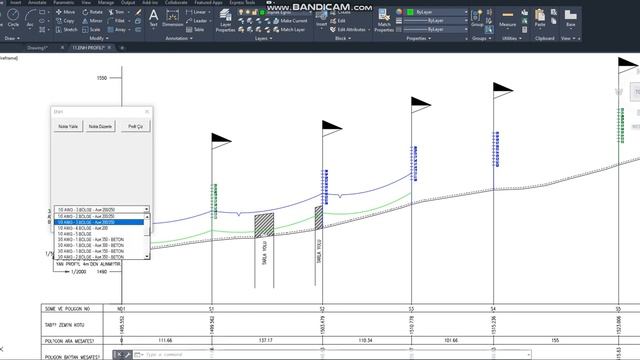640x360 pixels.
Task: Click the Rotate tool
Action: 92,12
